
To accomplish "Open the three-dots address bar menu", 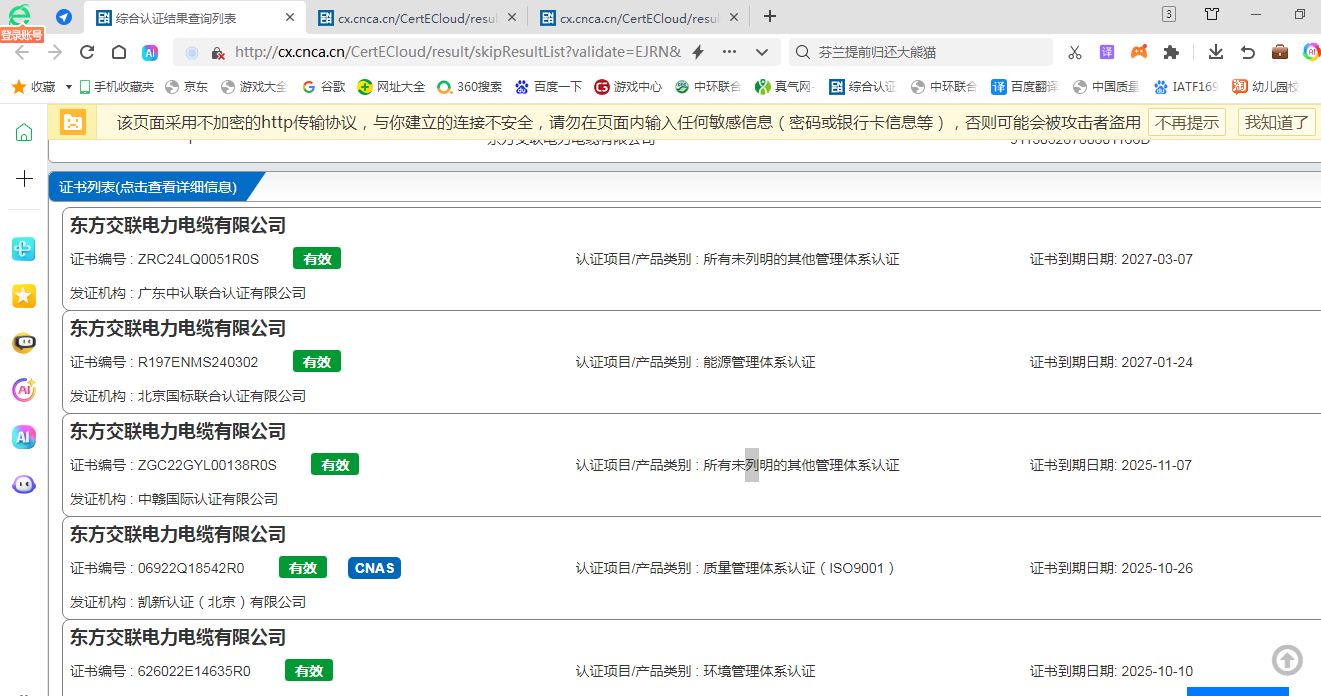I will [x=729, y=52].
